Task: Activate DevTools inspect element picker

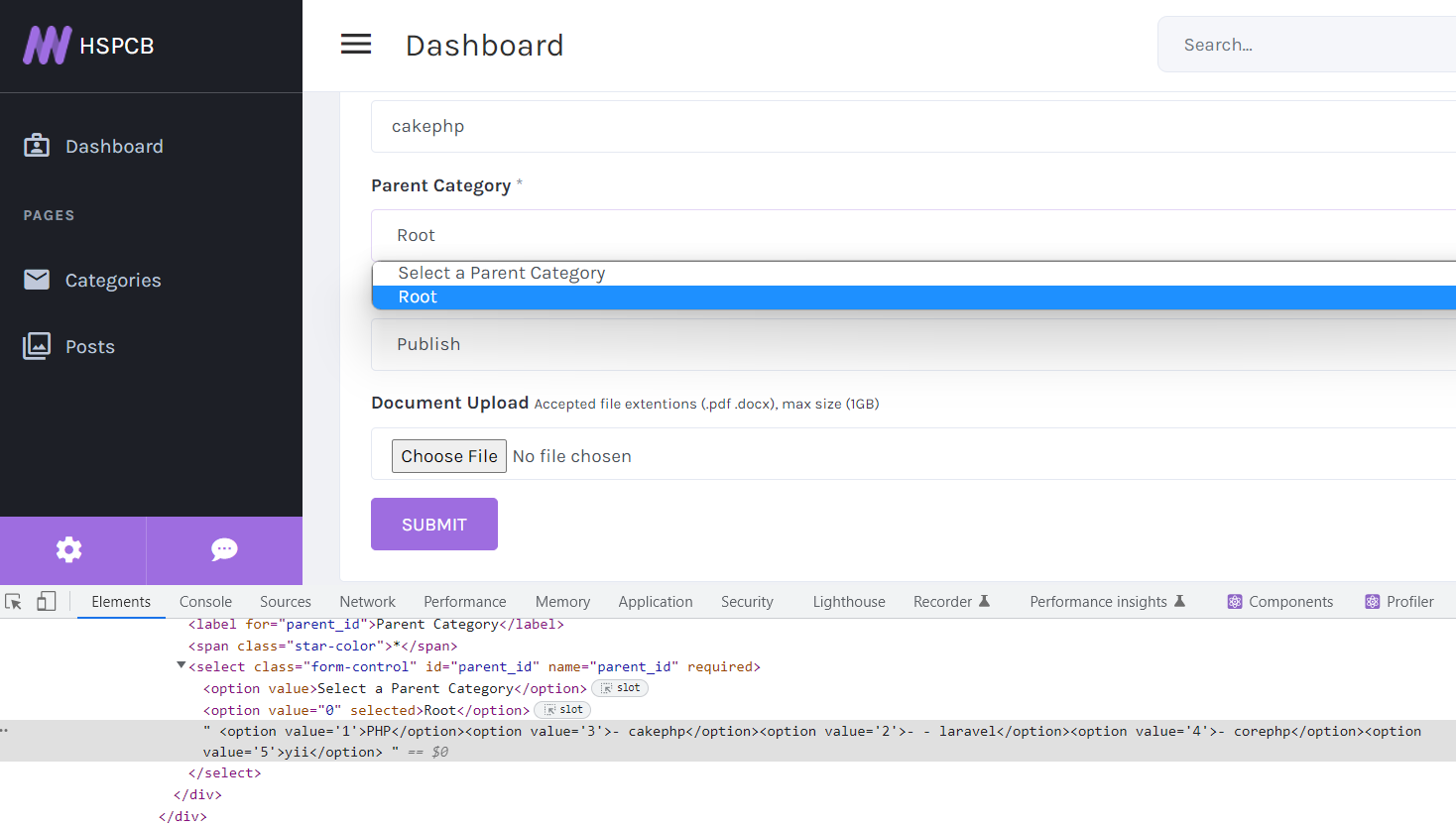Action: [x=14, y=602]
